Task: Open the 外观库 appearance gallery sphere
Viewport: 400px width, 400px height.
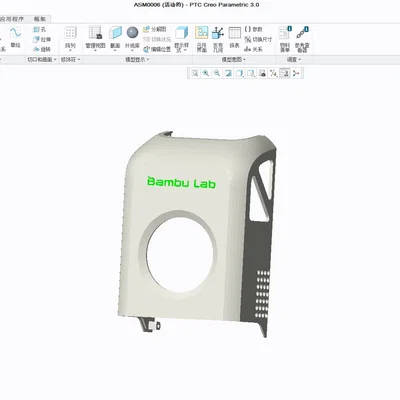Action: pos(132,33)
